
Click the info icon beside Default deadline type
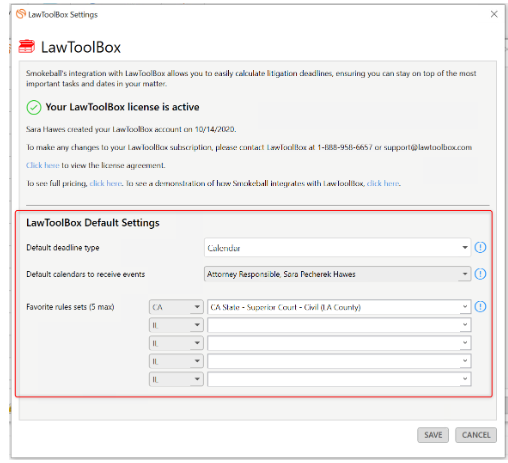[x=480, y=247]
